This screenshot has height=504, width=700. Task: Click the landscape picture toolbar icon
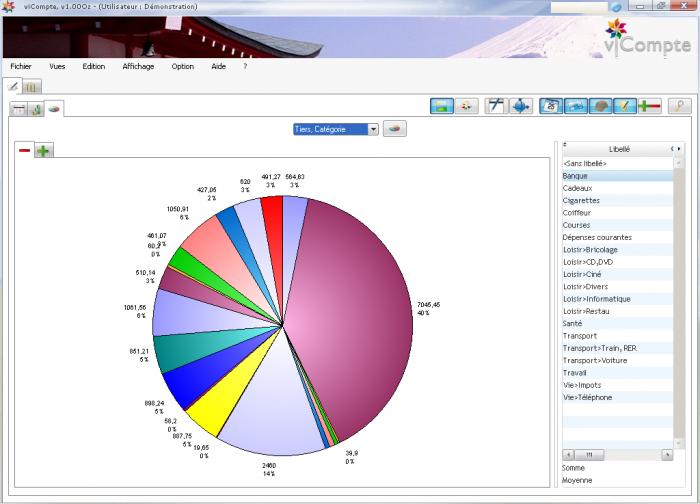click(442, 105)
